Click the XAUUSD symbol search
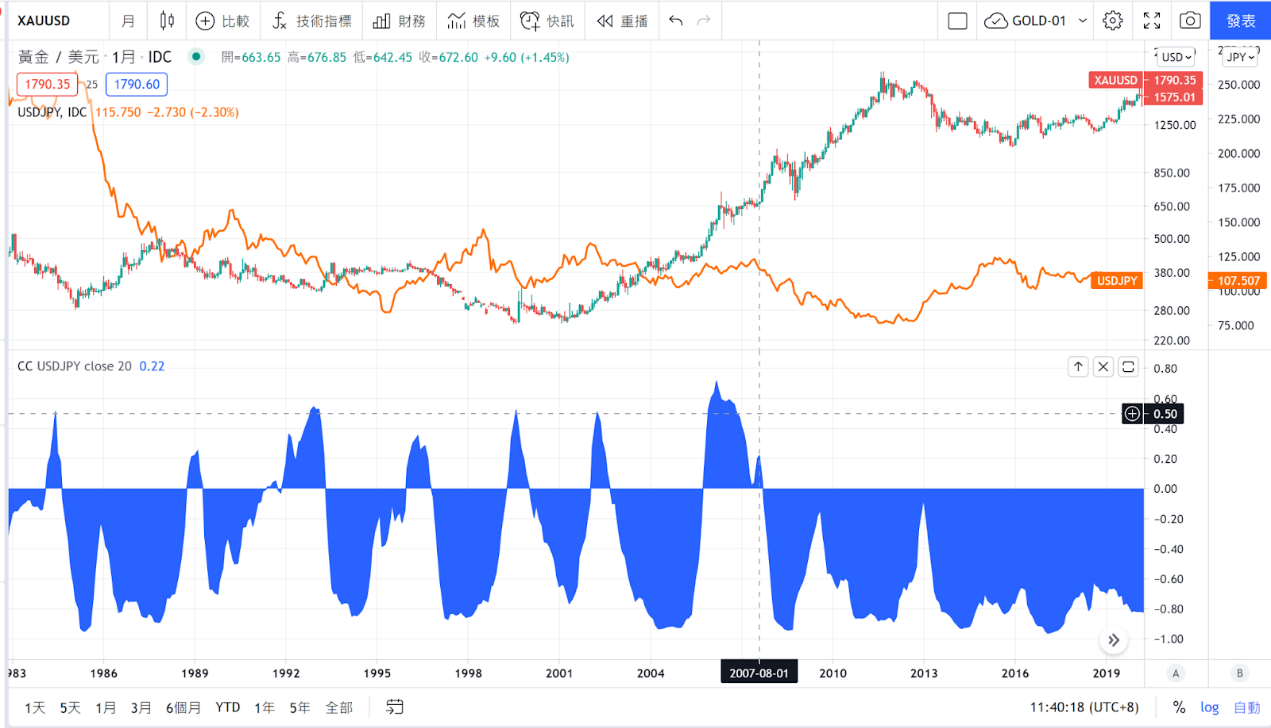Viewport: 1271px width, 728px height. pyautogui.click(x=45, y=20)
